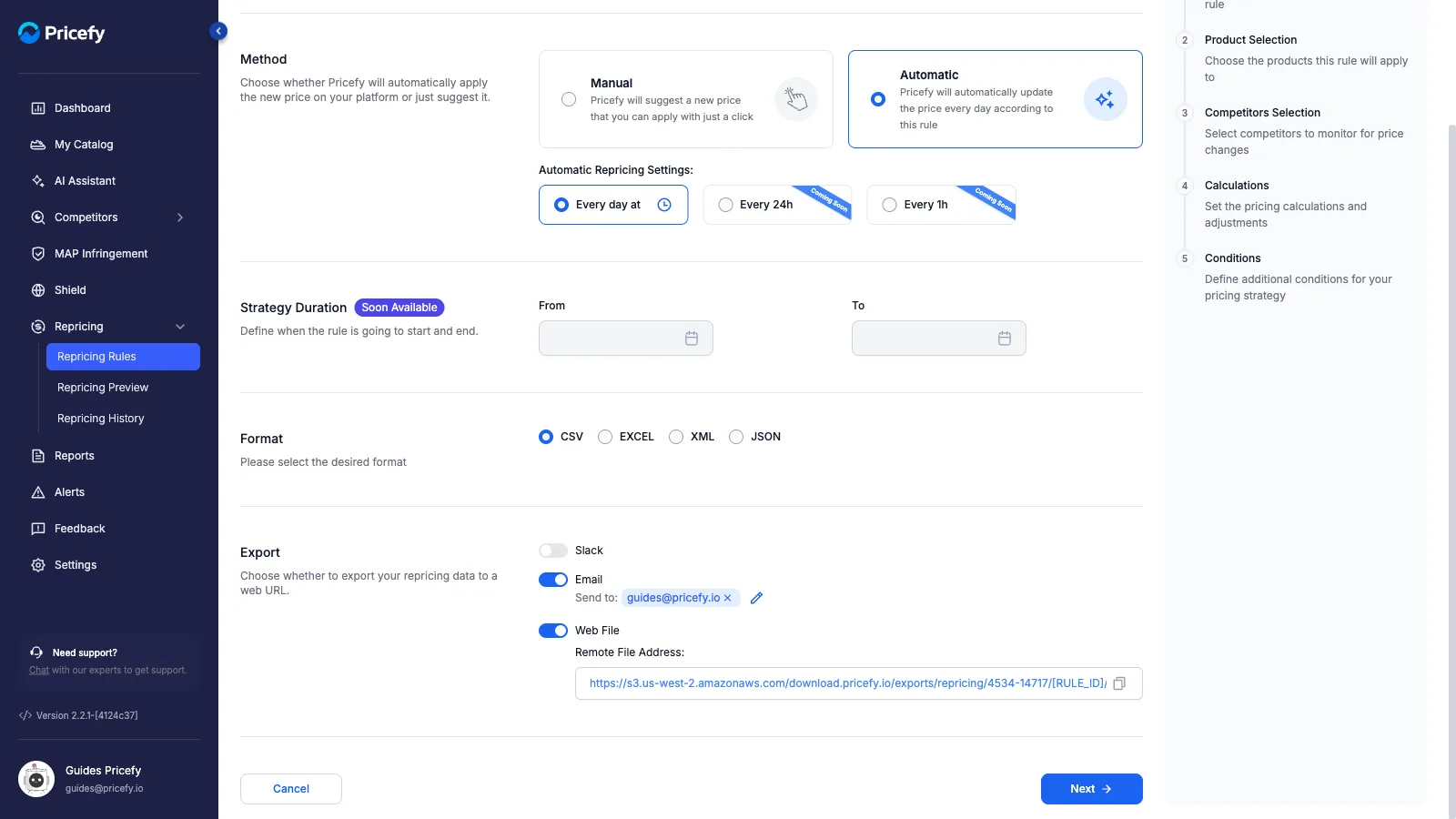
Task: Click Version 2.2.1-[4124c37] text
Action: 87,715
